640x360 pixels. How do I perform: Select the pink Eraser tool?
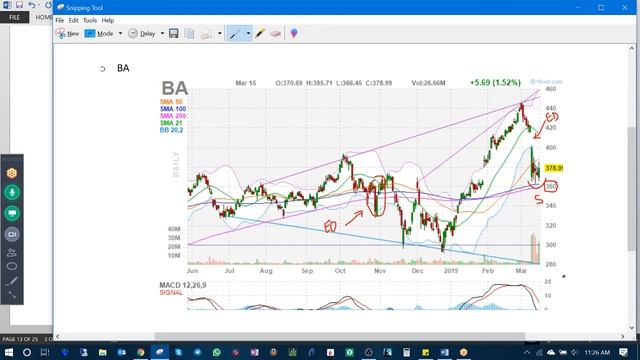tap(276, 33)
